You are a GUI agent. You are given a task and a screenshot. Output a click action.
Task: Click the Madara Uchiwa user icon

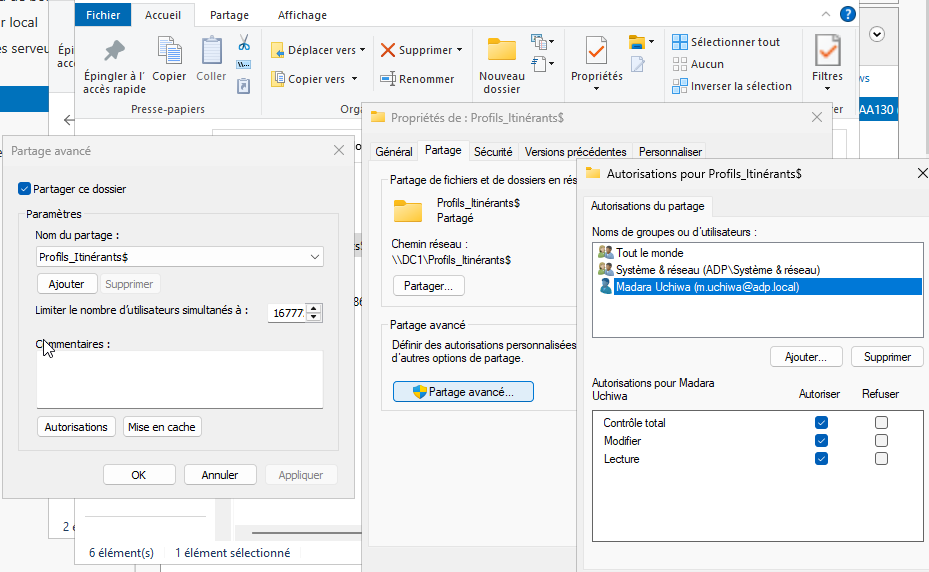(x=606, y=287)
